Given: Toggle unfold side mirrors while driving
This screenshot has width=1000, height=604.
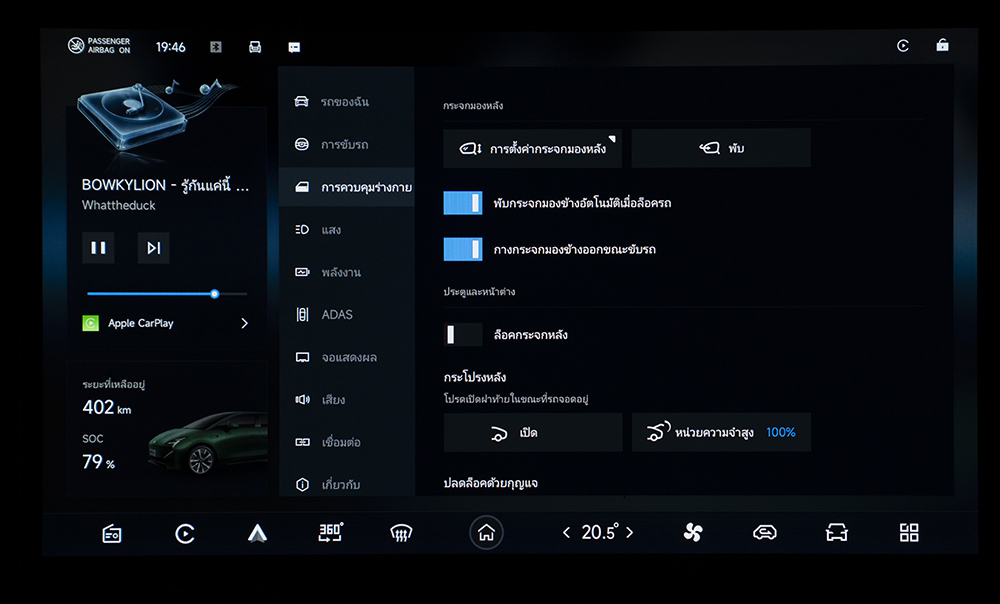Looking at the screenshot, I should coord(463,249).
